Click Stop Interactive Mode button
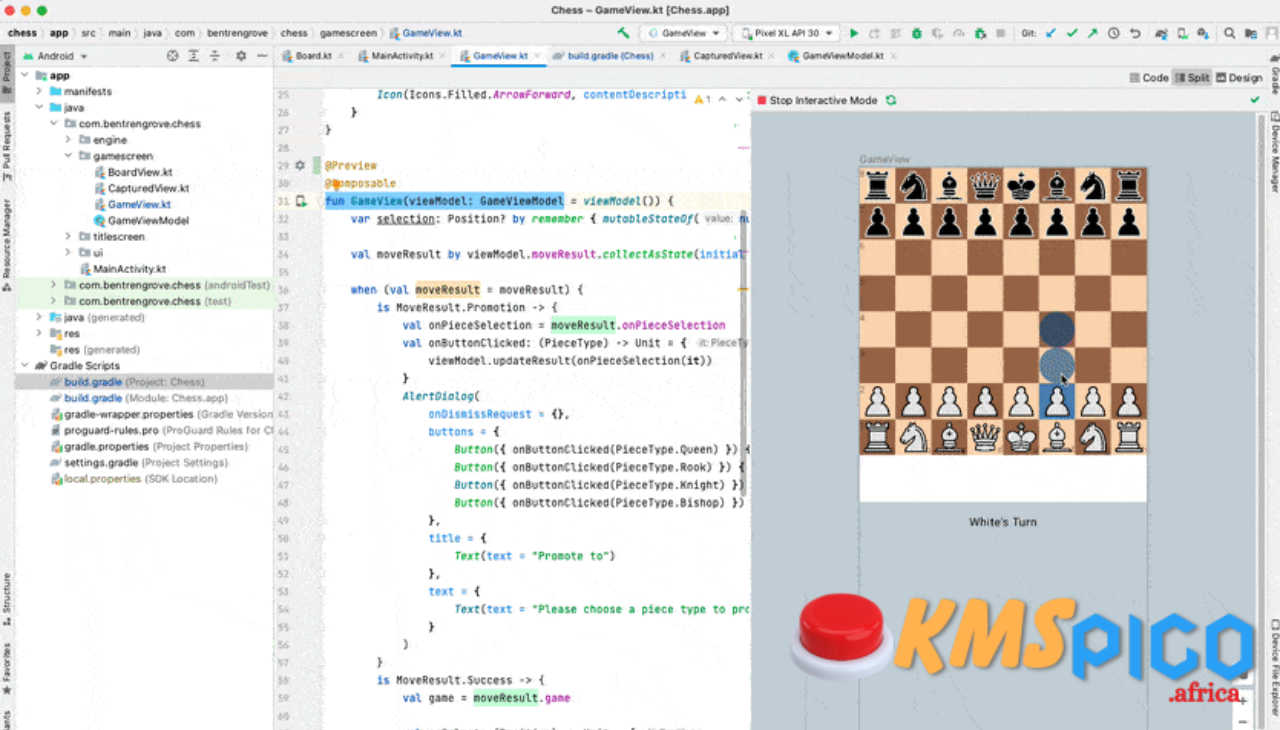 817,100
